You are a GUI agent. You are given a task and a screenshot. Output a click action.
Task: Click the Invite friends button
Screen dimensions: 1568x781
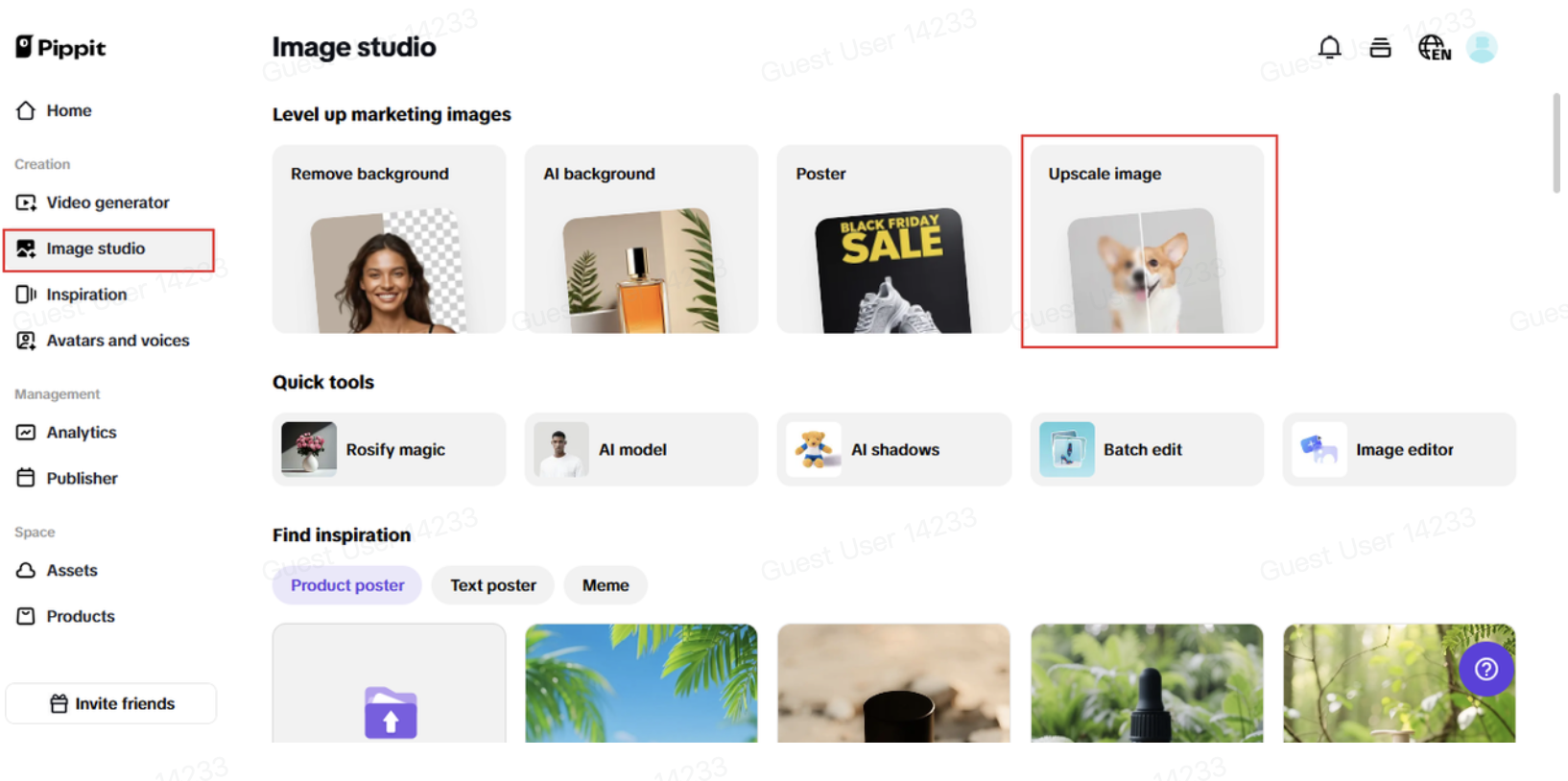tap(111, 703)
